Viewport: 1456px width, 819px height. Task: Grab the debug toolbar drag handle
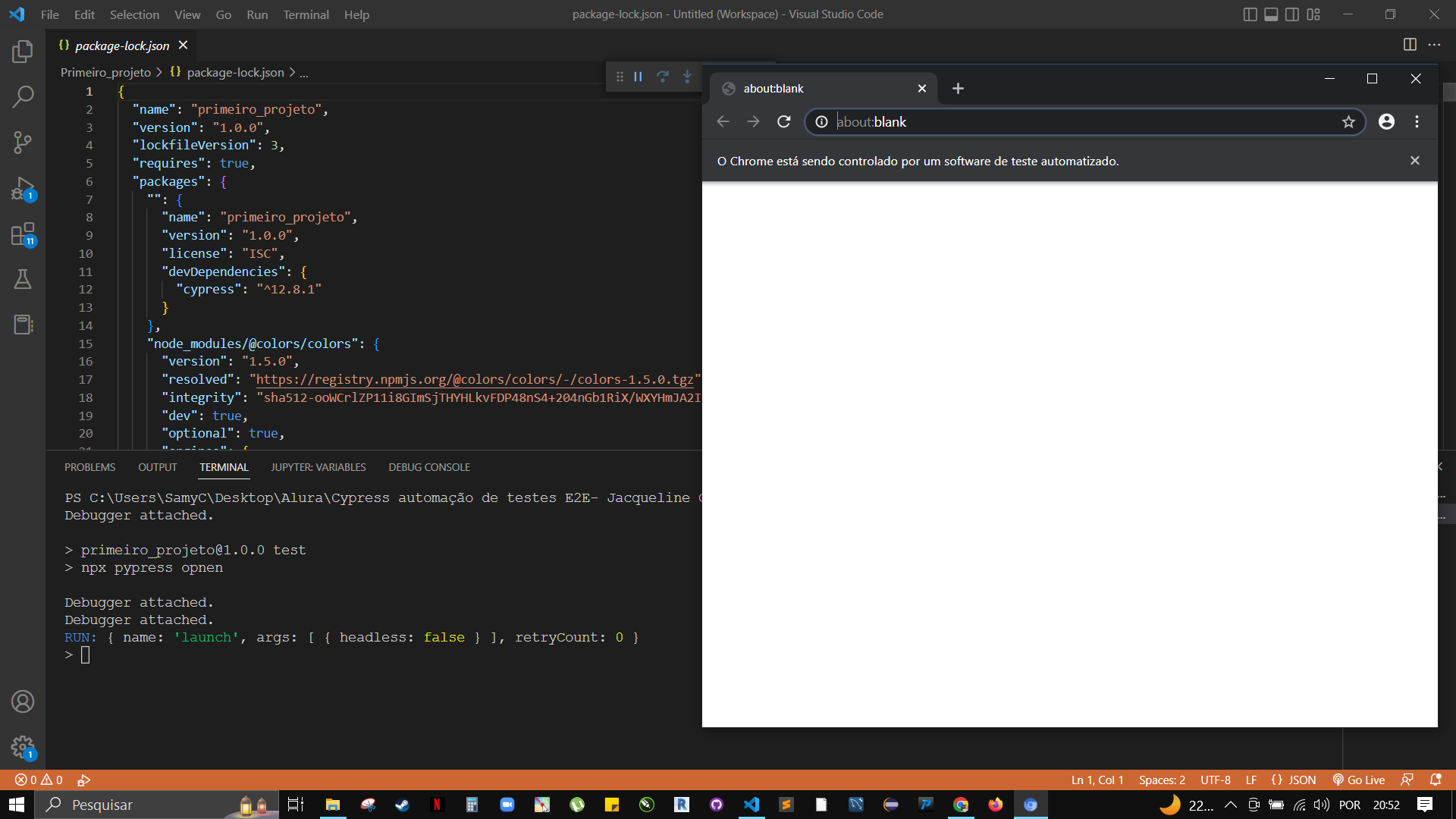click(620, 77)
